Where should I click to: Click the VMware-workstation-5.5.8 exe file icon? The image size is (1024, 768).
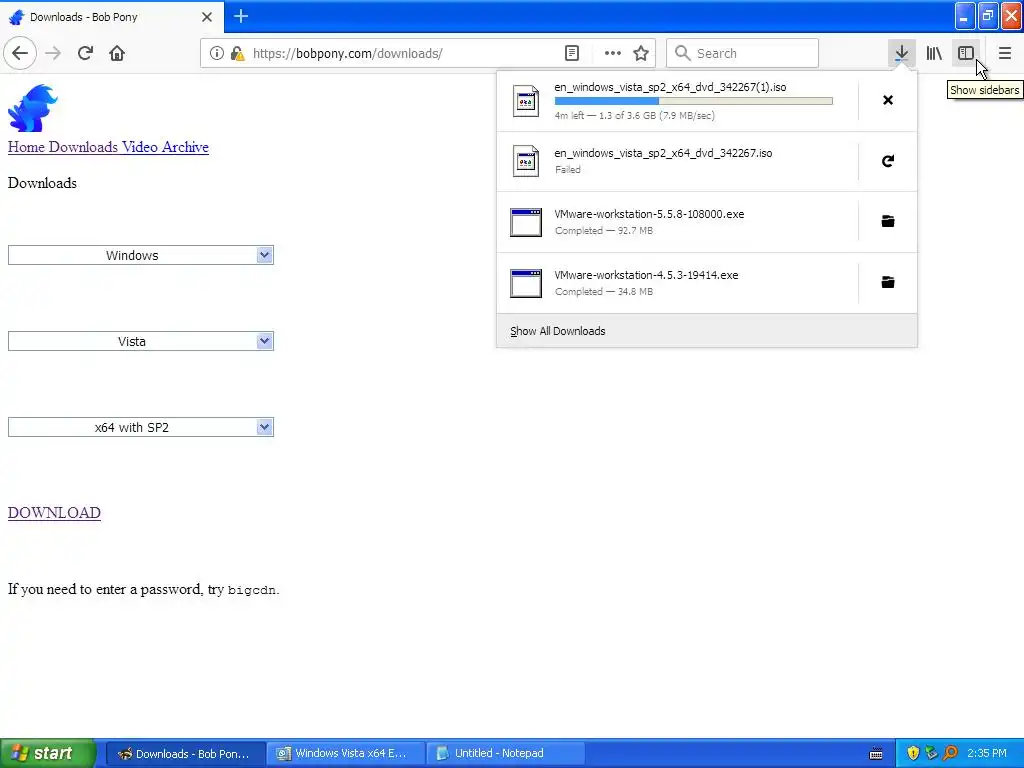point(526,222)
